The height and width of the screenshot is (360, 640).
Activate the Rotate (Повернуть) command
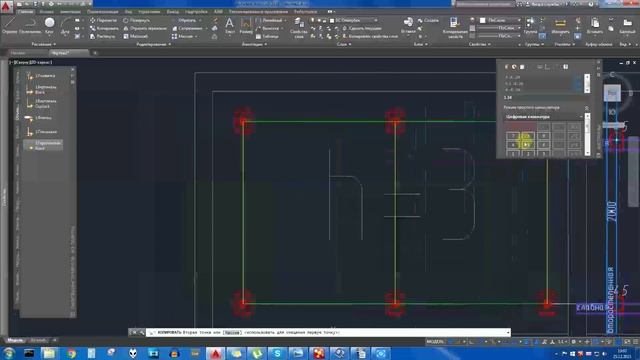(x=137, y=20)
